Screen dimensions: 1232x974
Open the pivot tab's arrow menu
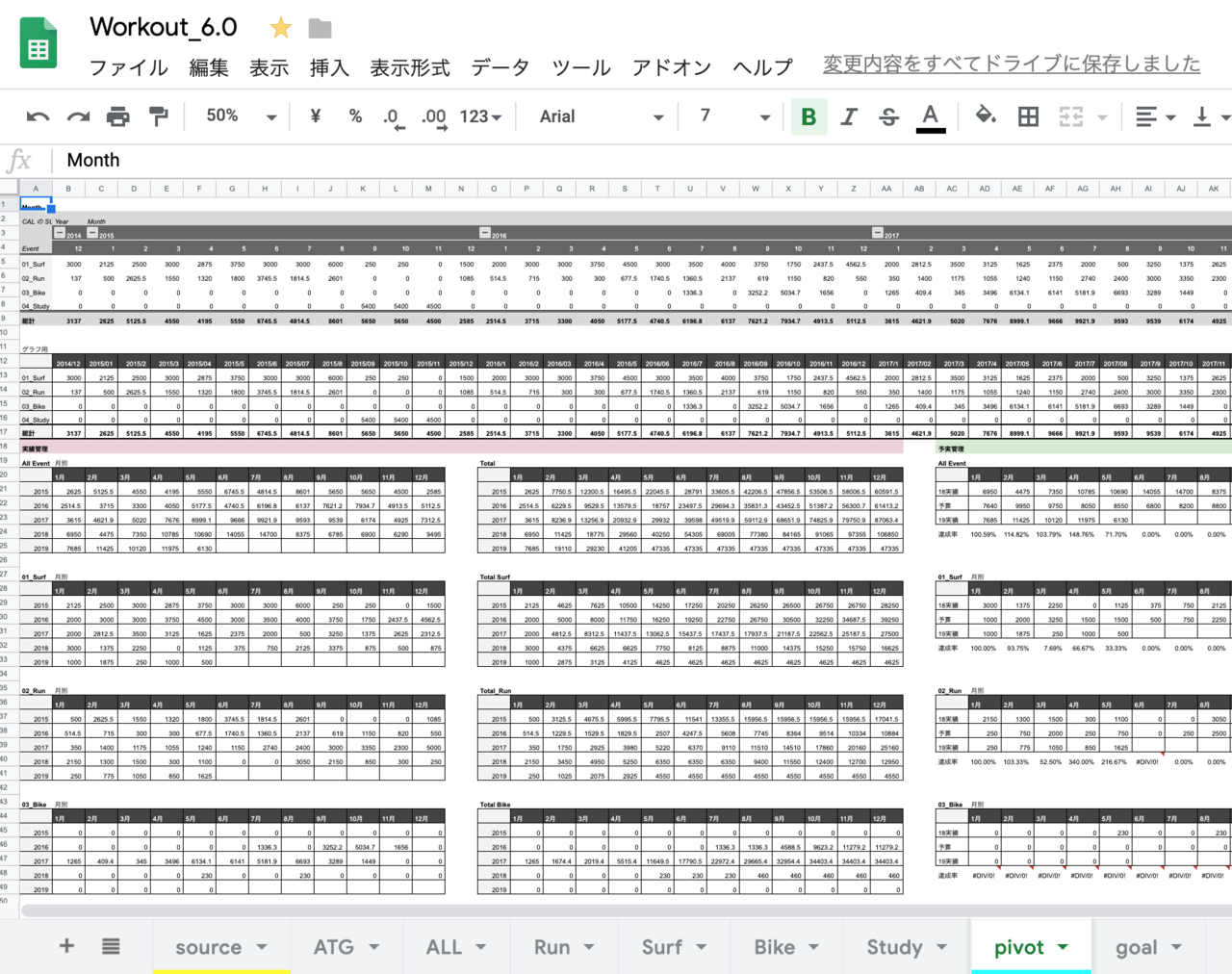(1063, 947)
